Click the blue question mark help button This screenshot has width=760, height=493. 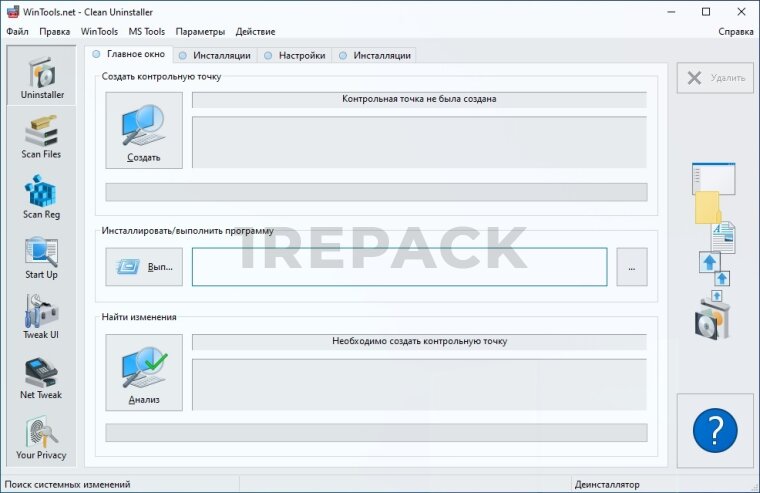[x=714, y=431]
